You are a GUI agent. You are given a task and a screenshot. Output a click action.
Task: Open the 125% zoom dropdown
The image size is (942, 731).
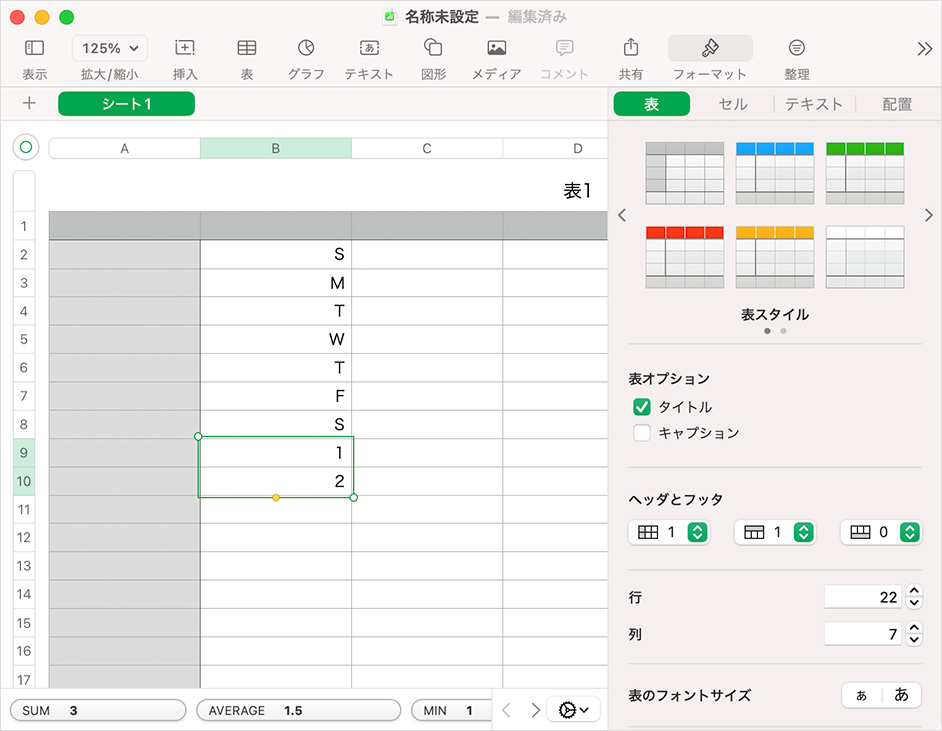(110, 48)
